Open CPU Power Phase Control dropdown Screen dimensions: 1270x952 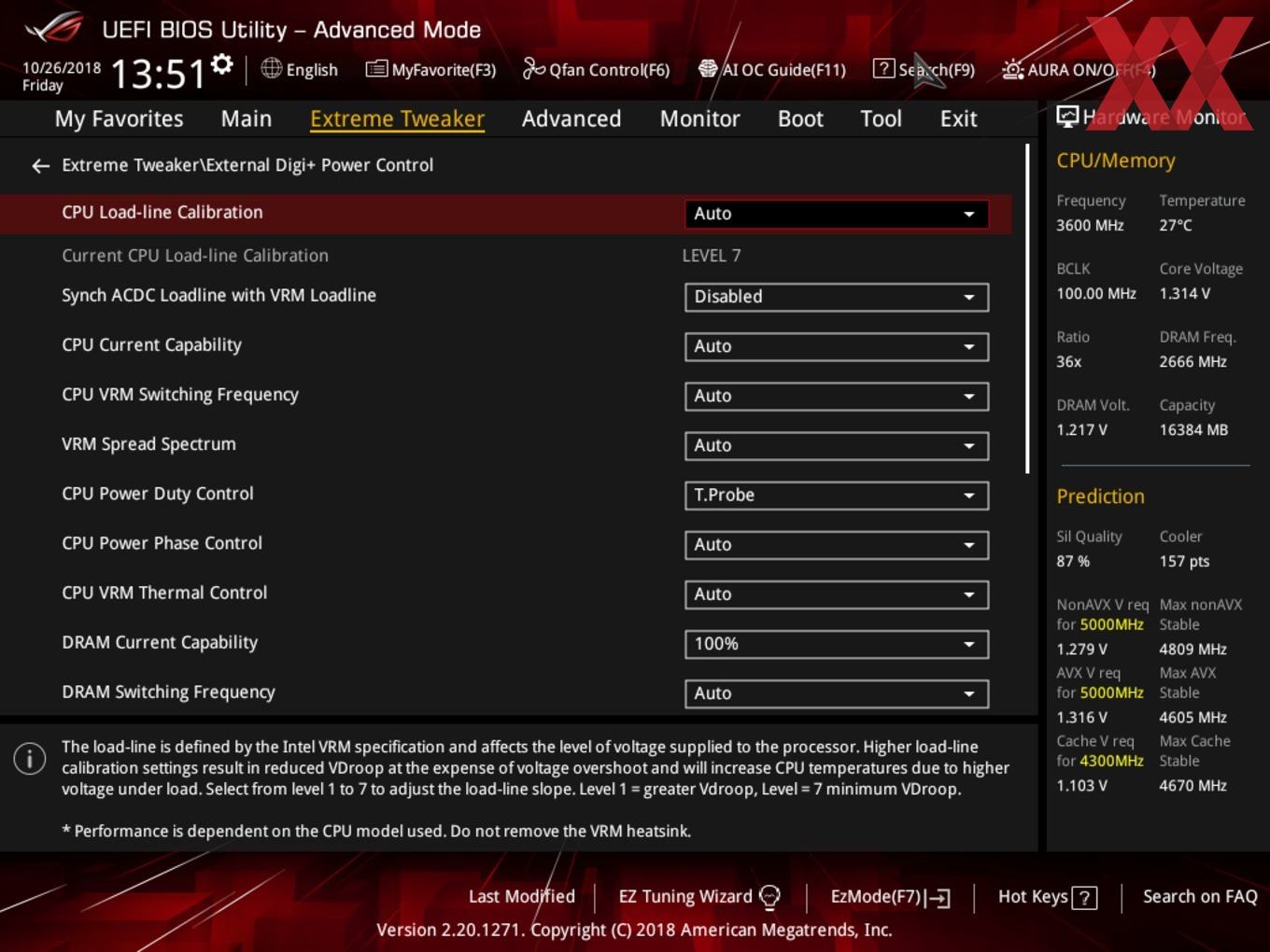coord(836,544)
